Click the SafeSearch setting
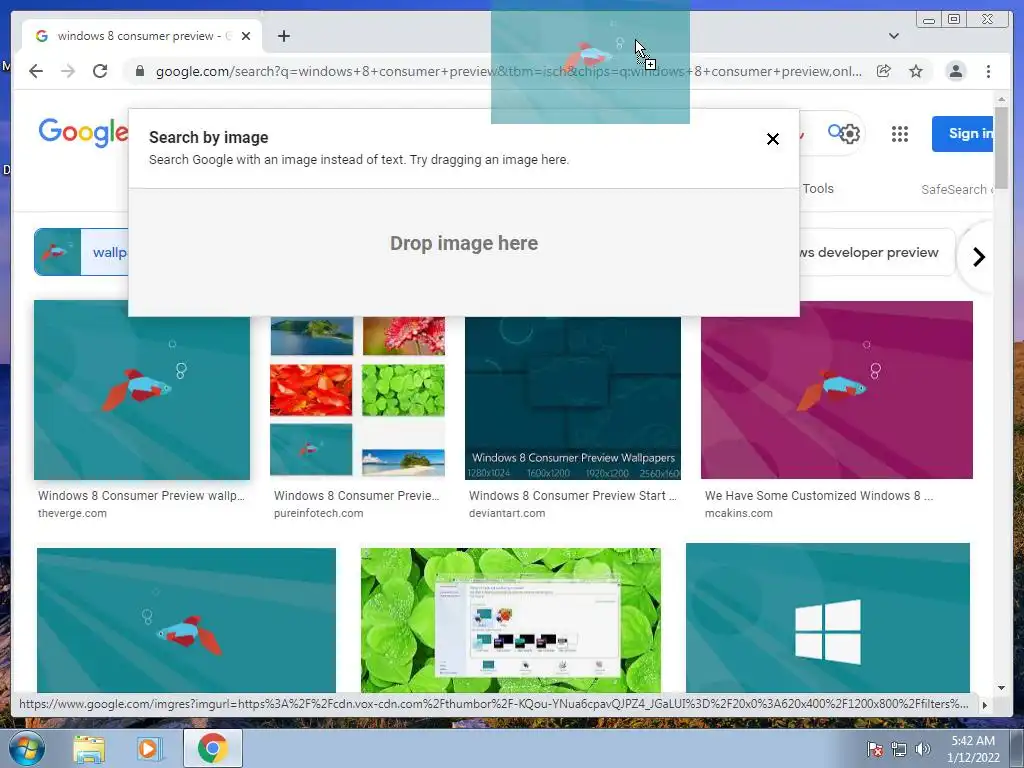The width and height of the screenshot is (1024, 768). [x=956, y=189]
